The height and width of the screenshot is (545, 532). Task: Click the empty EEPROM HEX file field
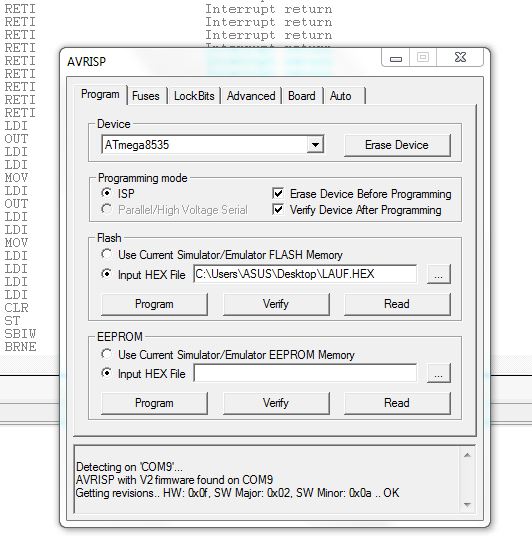305,373
